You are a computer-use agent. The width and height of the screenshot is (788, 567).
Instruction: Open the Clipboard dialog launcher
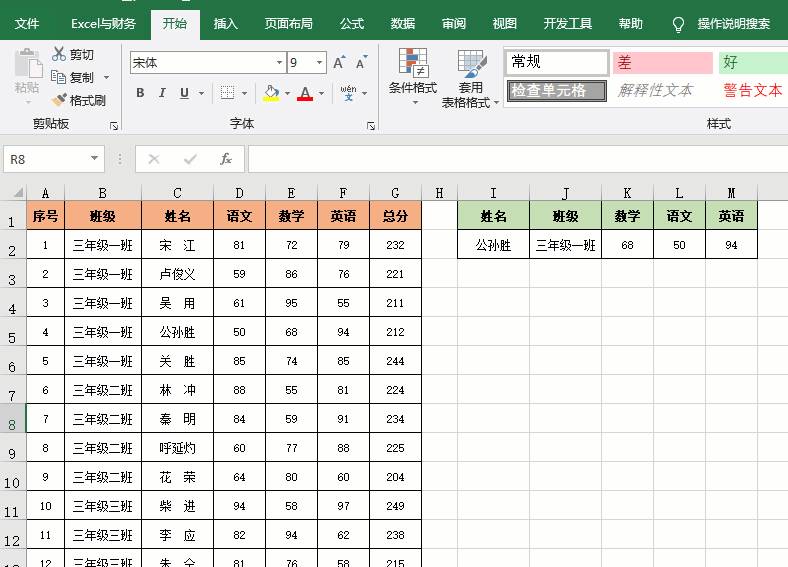pos(114,126)
